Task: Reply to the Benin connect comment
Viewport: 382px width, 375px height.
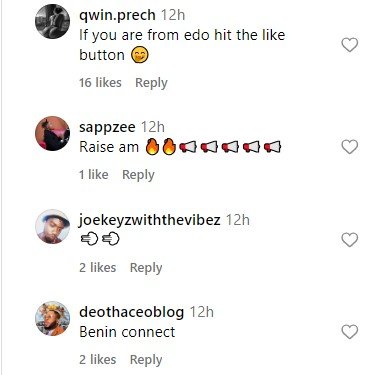Action: pos(146,359)
